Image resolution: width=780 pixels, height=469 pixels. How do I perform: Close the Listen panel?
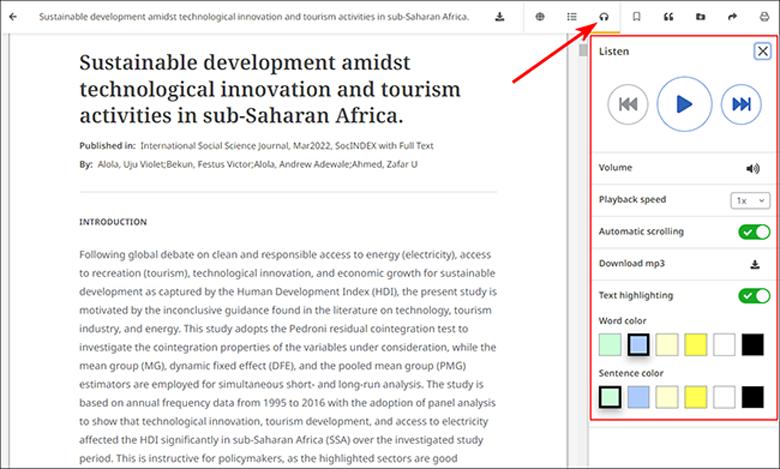point(763,52)
